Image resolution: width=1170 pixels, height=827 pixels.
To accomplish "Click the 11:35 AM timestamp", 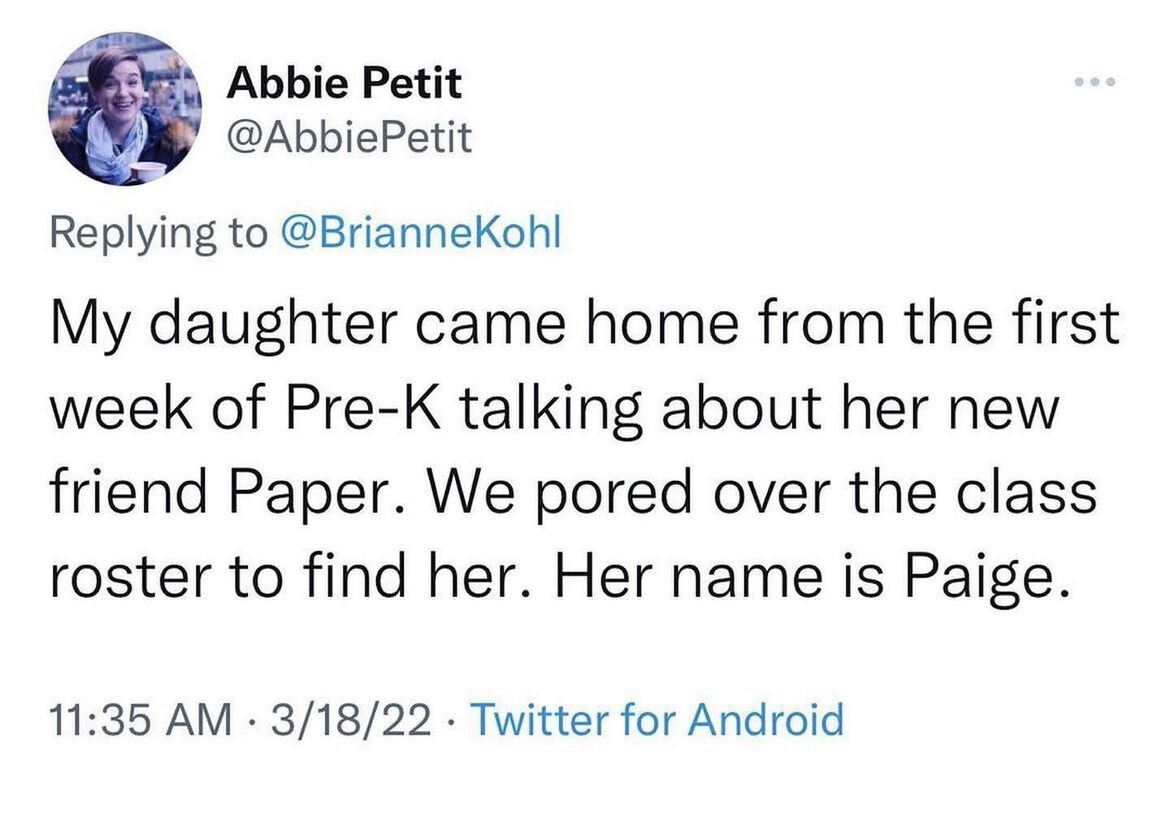I will (x=141, y=720).
